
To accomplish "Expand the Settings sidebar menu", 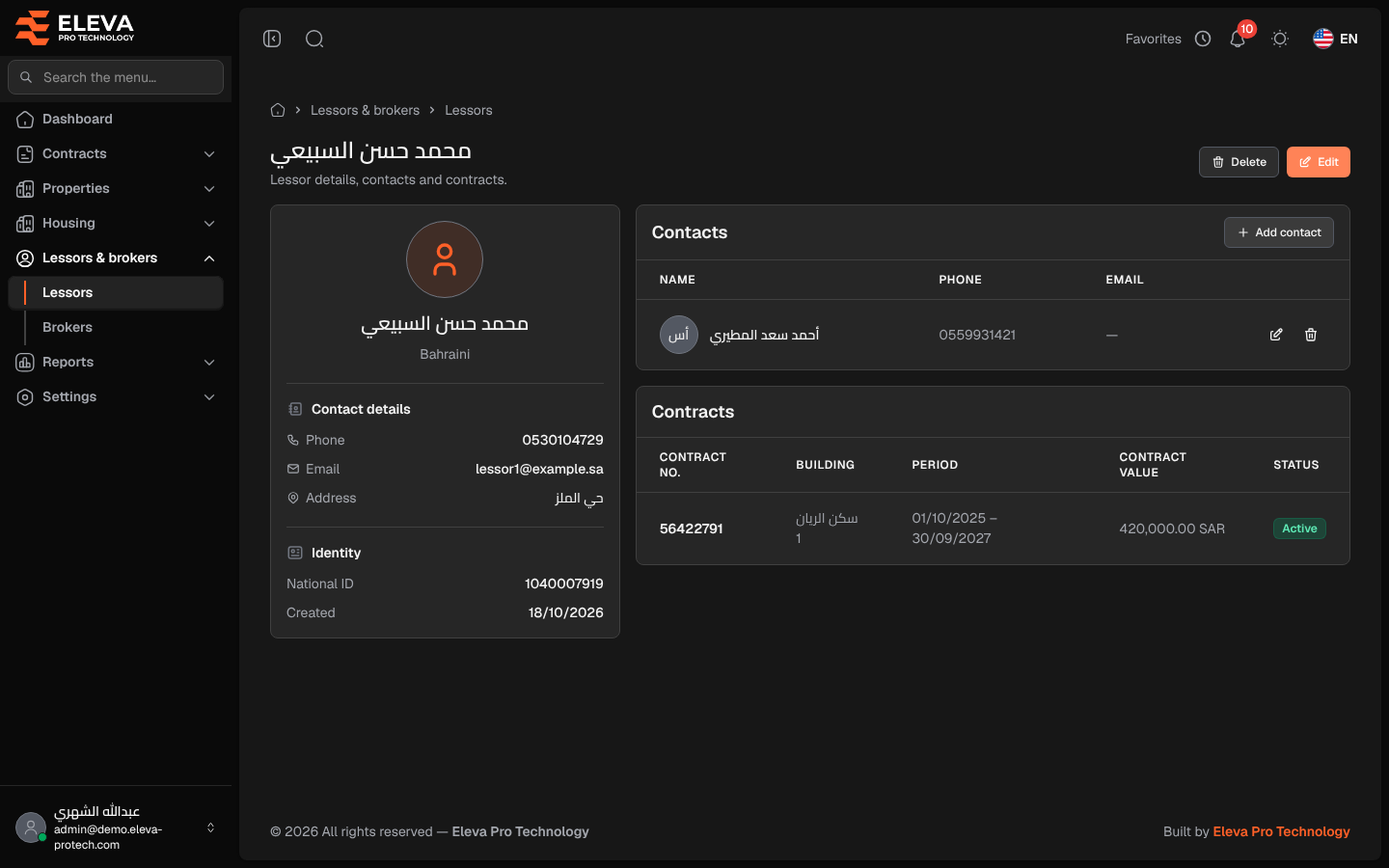I will click(x=116, y=396).
